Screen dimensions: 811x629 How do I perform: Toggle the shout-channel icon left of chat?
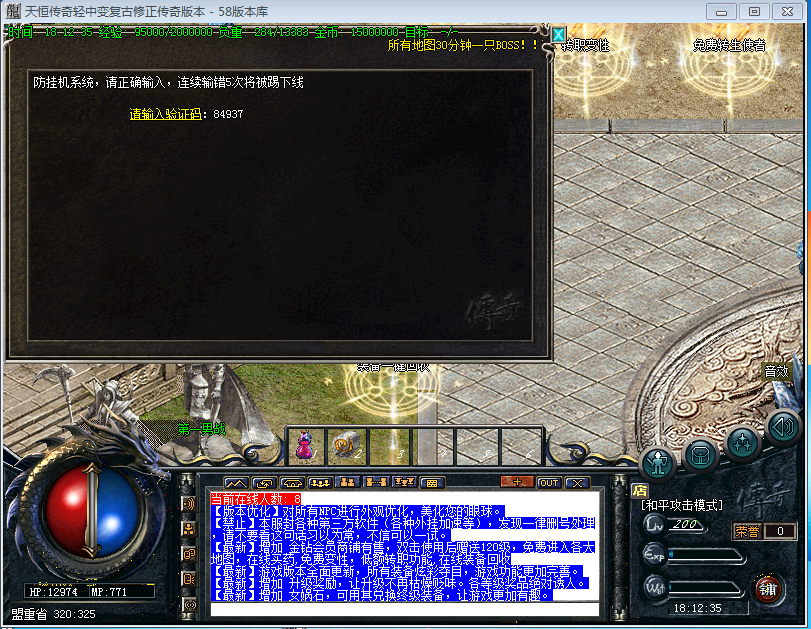(x=189, y=503)
